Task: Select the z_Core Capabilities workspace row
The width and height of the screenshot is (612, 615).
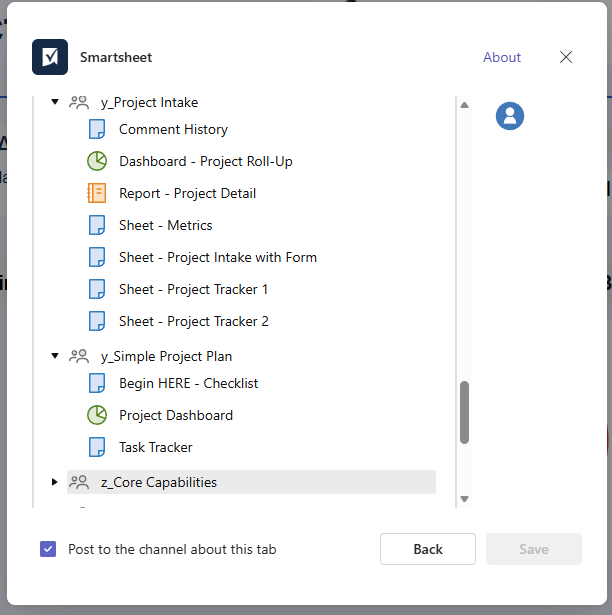Action: [251, 482]
